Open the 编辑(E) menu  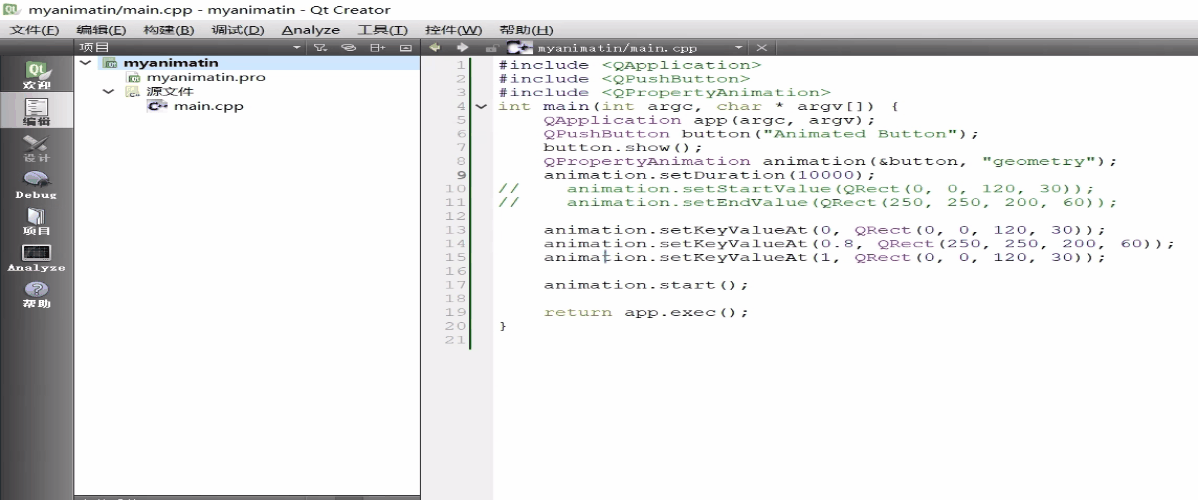click(101, 30)
